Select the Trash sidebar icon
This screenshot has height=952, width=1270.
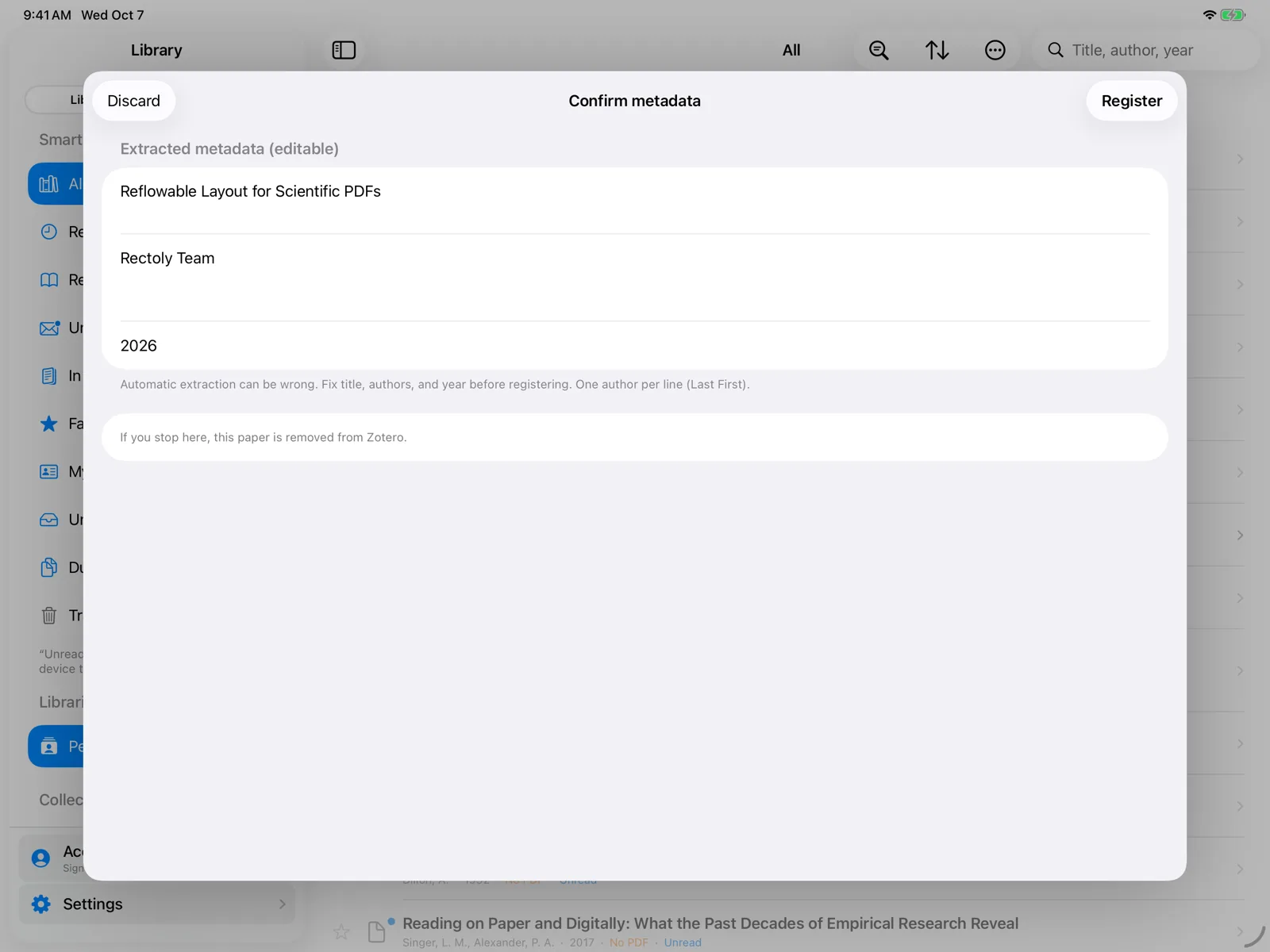pyautogui.click(x=49, y=615)
